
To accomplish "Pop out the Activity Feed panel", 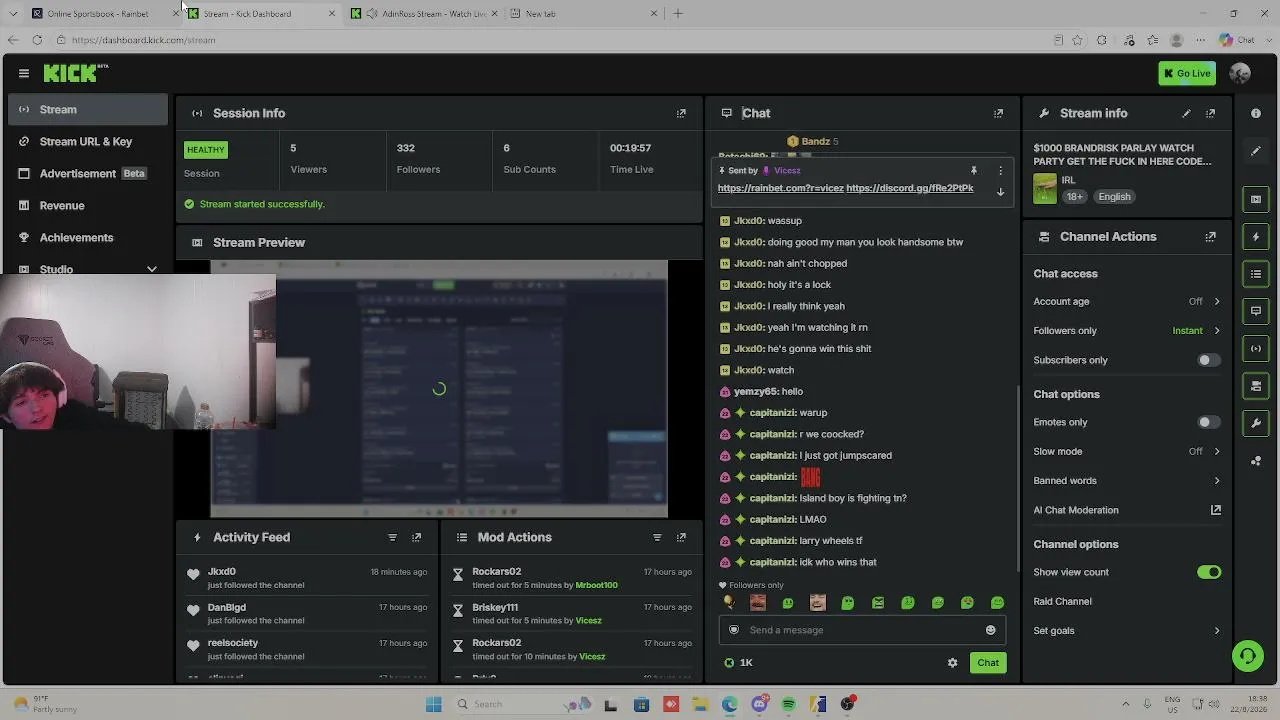I will click(416, 537).
